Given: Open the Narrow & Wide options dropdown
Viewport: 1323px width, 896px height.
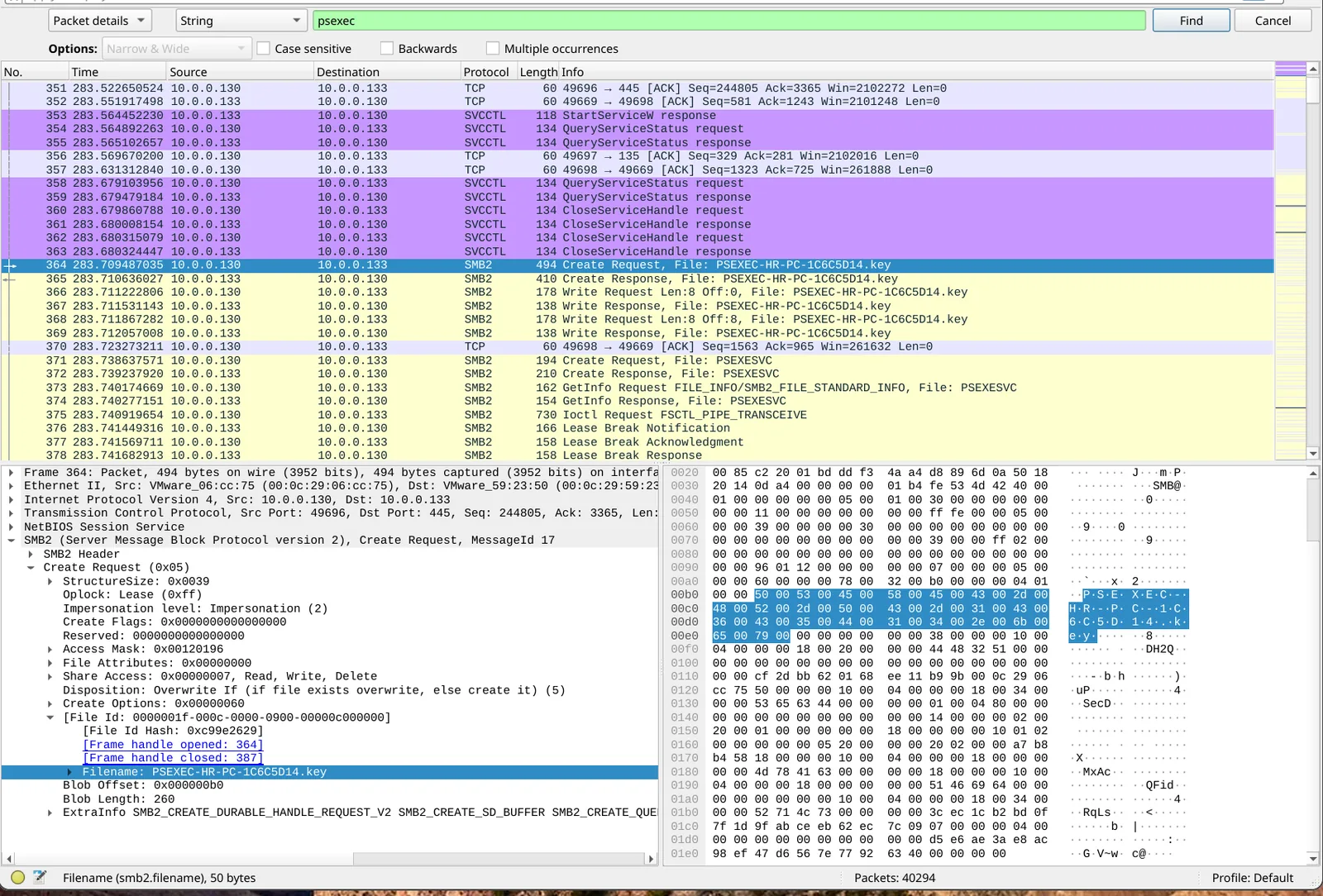Looking at the screenshot, I should 177,49.
